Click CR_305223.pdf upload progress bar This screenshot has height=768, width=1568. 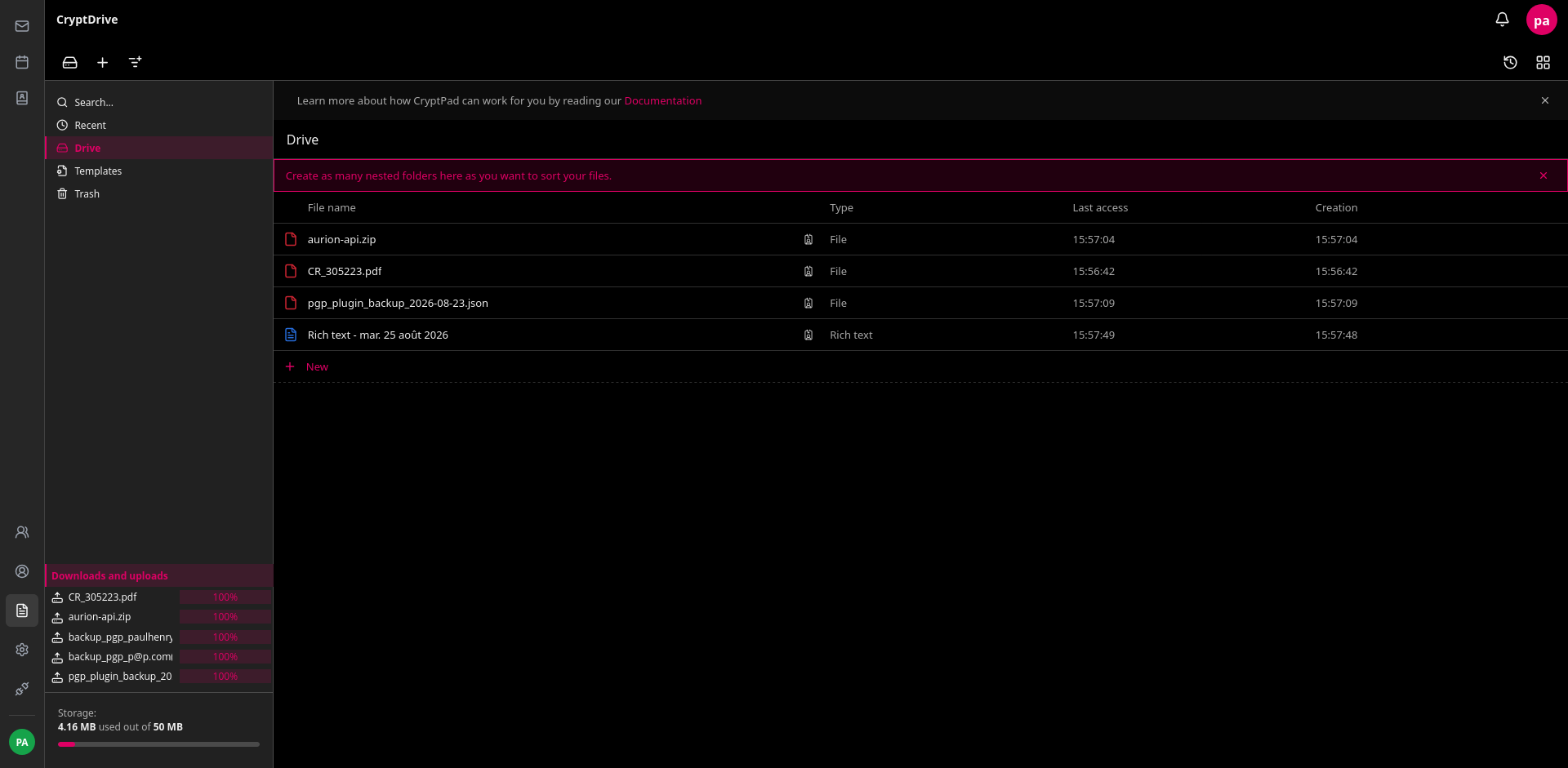(225, 597)
